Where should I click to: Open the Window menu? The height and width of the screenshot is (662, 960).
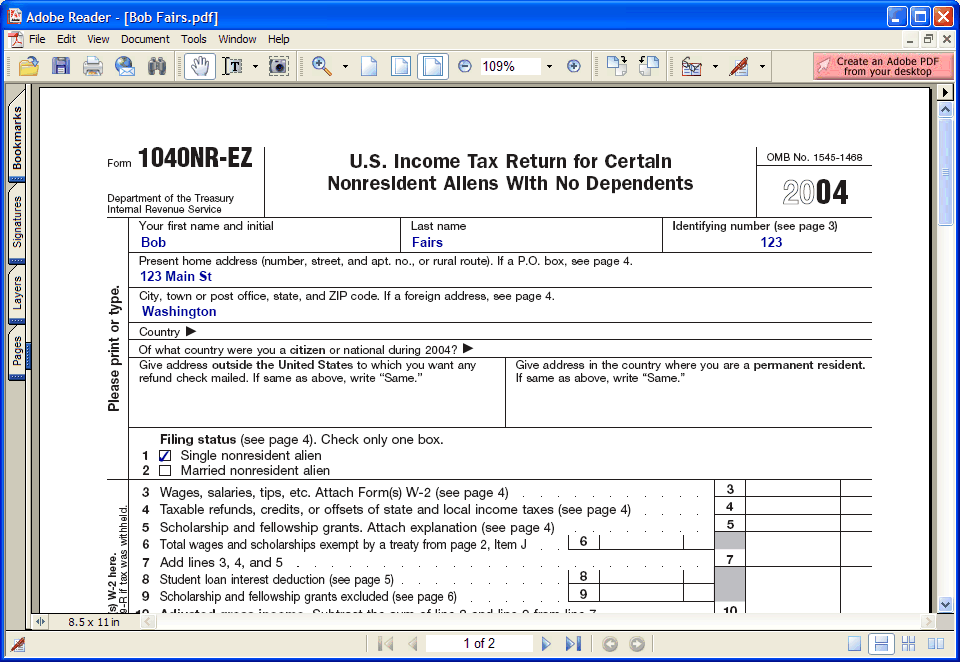click(238, 39)
